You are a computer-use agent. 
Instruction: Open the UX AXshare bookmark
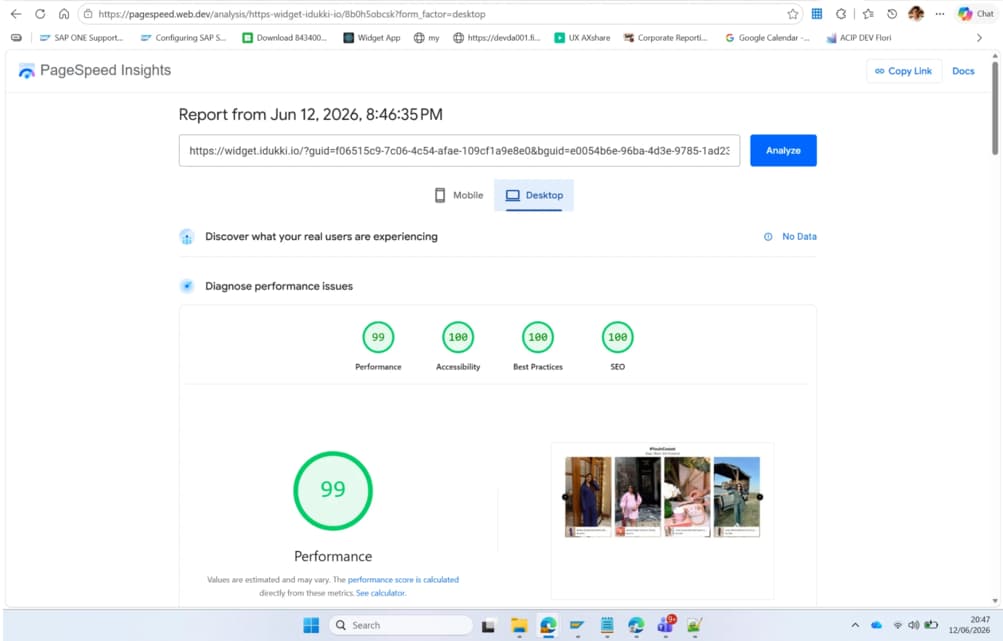coord(582,38)
